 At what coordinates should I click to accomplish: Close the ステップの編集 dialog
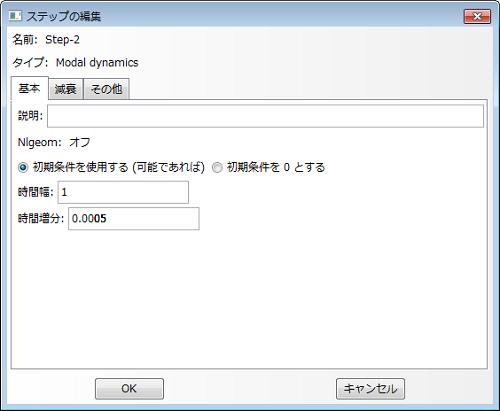point(477,16)
